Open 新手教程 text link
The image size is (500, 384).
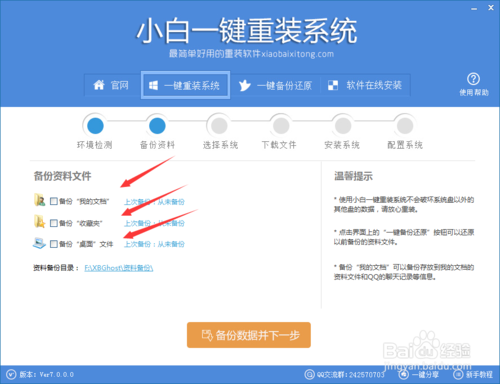tap(479, 375)
